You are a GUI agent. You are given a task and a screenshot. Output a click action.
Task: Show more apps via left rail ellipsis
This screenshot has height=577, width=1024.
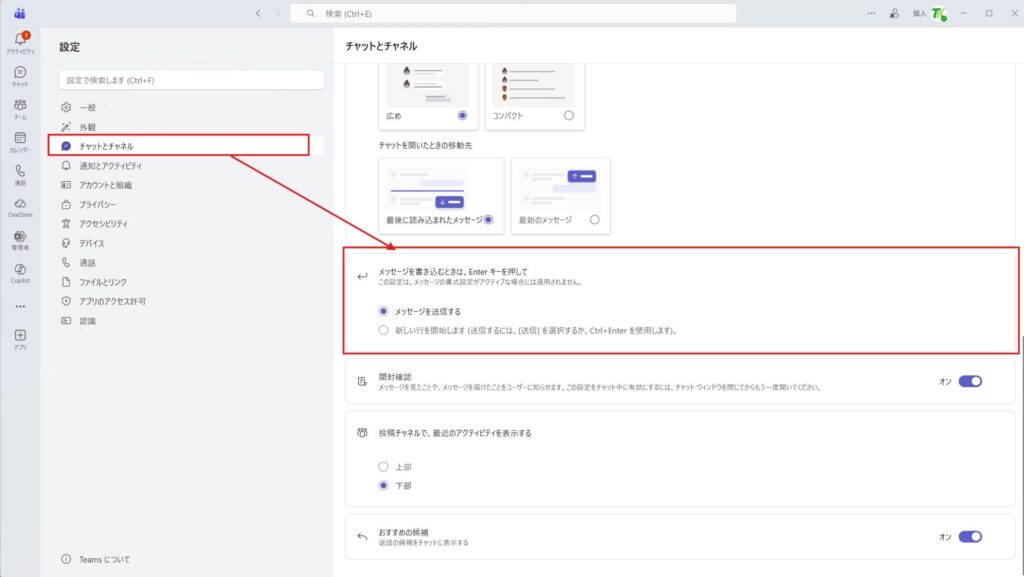[20, 306]
